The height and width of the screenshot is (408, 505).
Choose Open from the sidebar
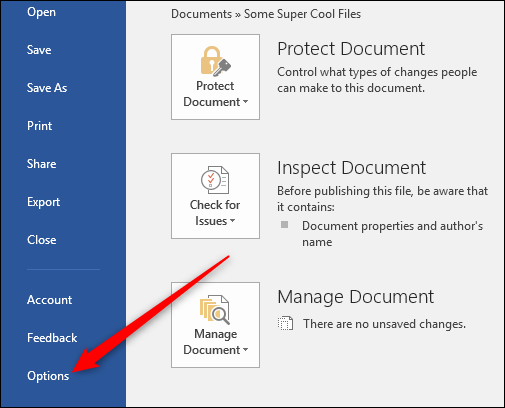41,12
